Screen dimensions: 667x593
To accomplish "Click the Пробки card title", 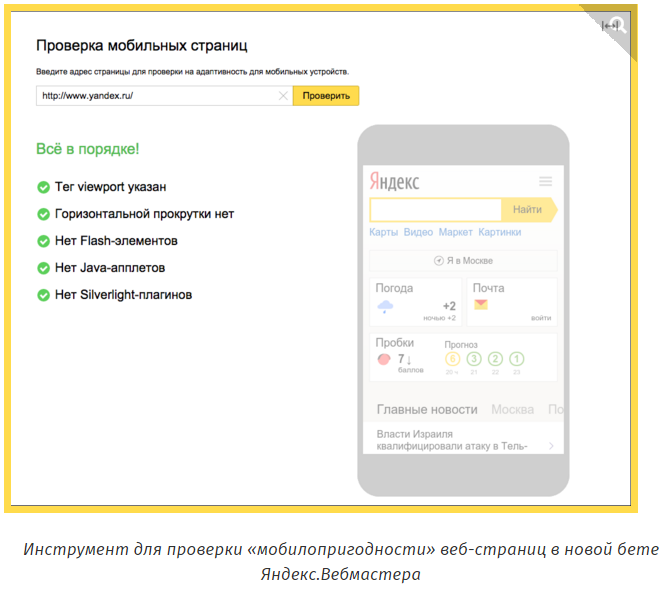I will pos(394,342).
